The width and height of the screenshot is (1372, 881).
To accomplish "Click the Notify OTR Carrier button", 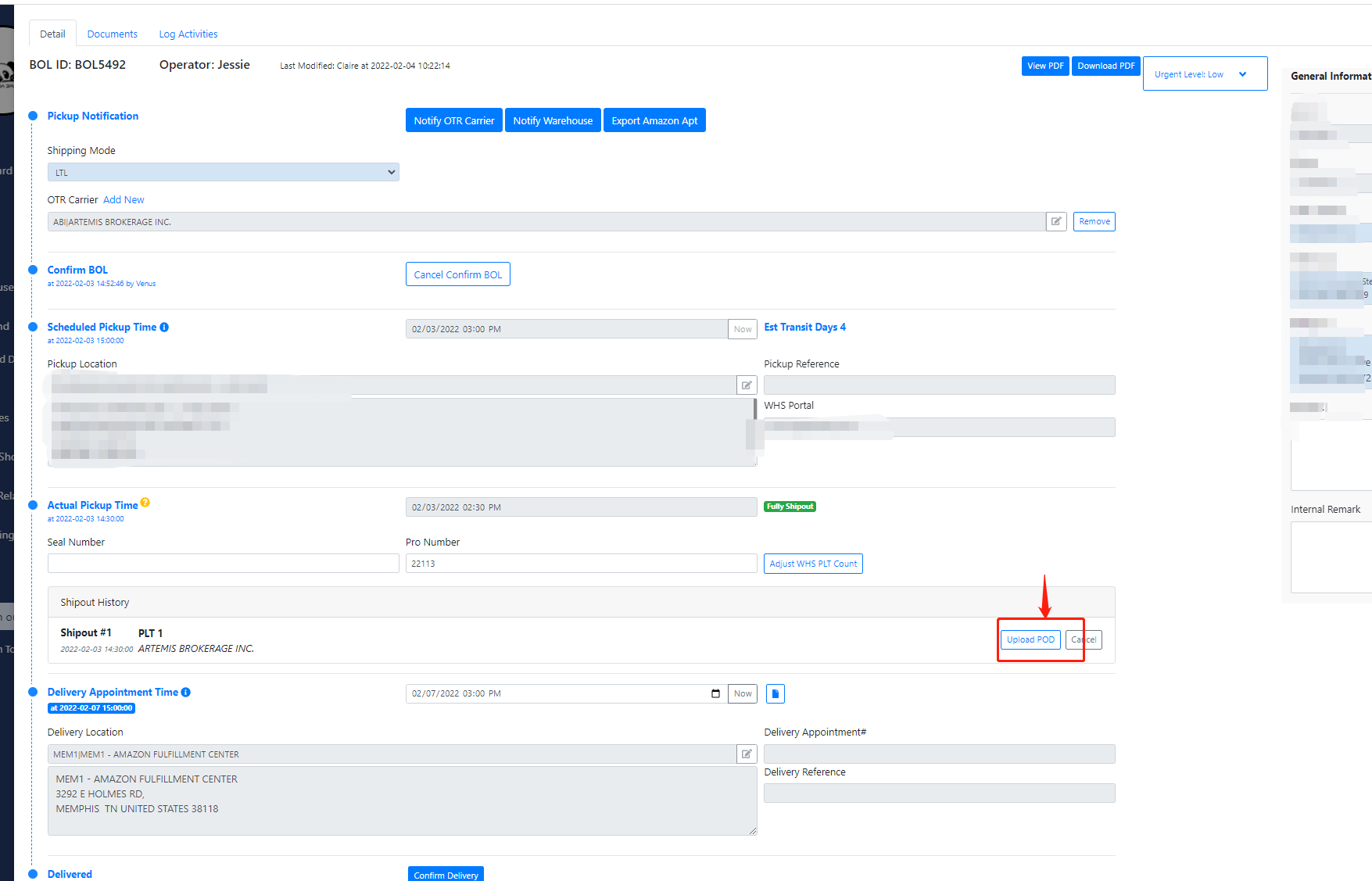I will pyautogui.click(x=453, y=121).
